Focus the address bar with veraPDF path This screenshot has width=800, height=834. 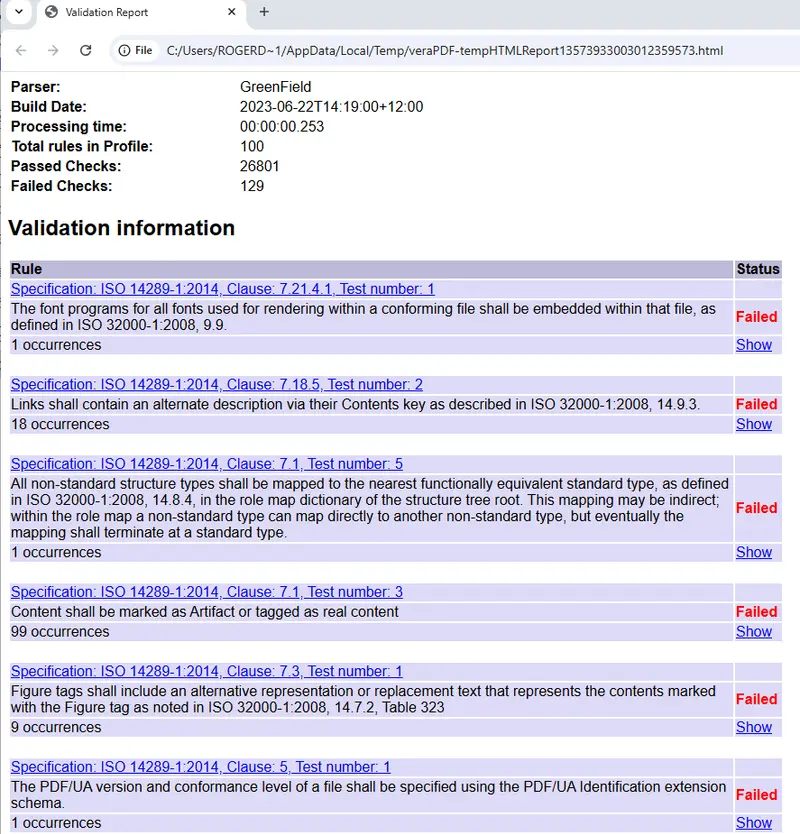445,51
